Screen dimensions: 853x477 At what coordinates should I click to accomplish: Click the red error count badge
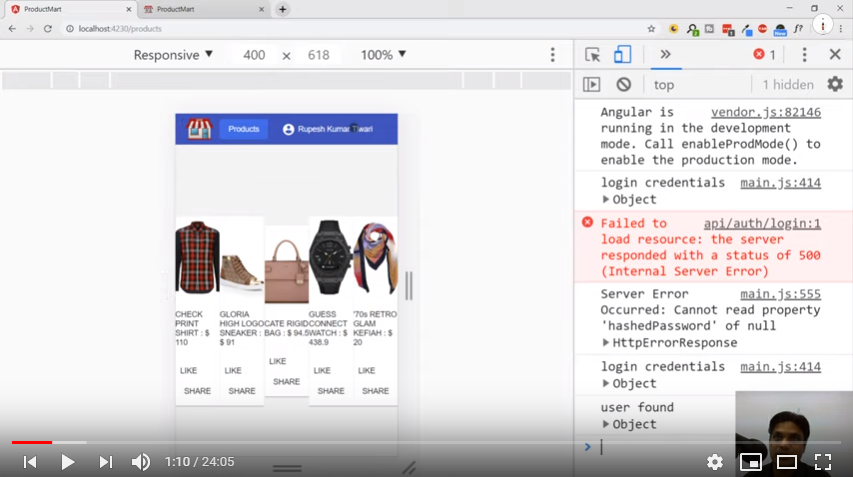(765, 55)
